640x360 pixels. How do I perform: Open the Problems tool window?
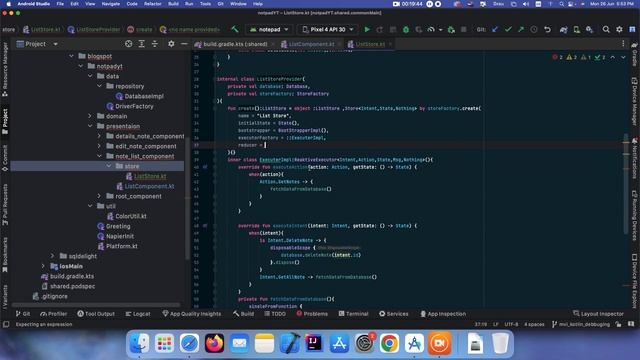pos(312,313)
